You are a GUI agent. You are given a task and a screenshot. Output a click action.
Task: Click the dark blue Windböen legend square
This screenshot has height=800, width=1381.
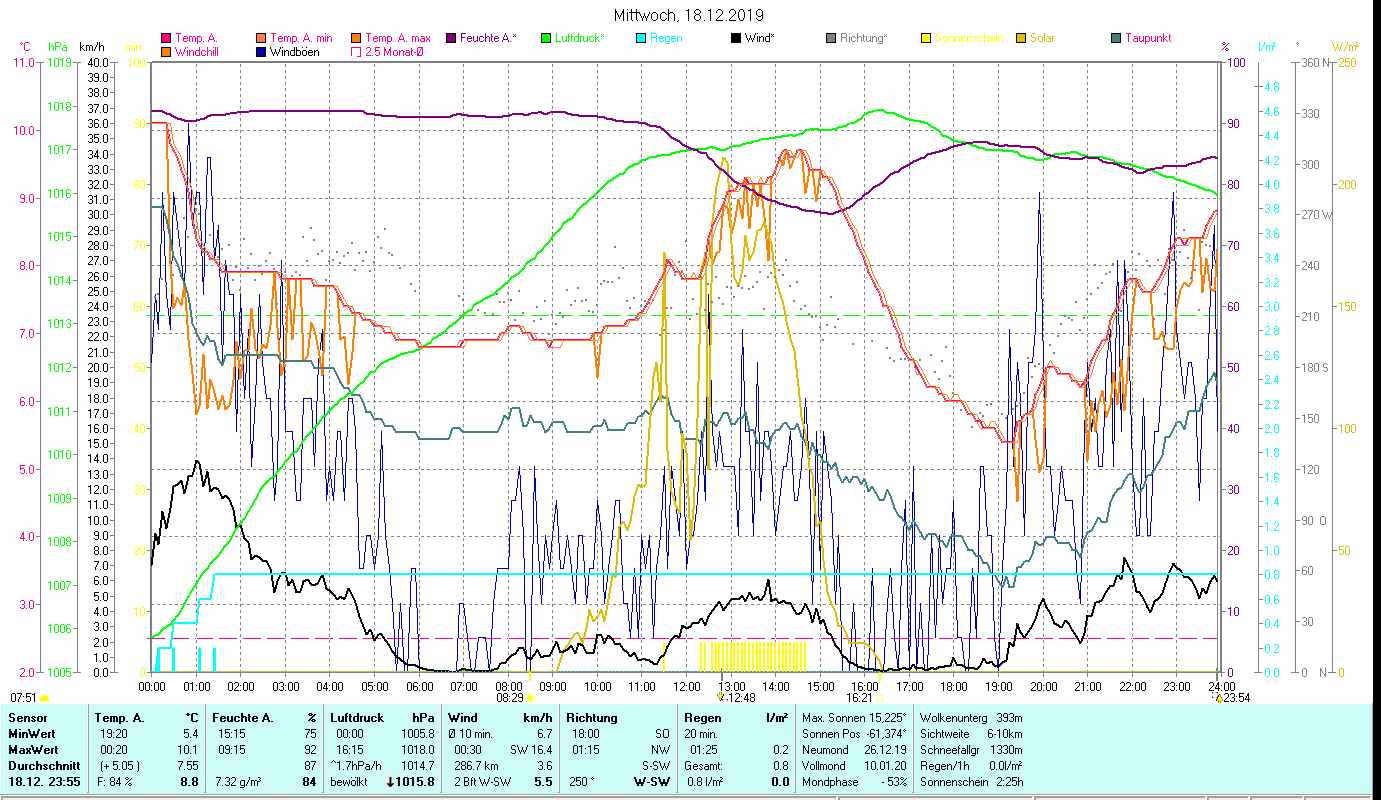coord(261,52)
